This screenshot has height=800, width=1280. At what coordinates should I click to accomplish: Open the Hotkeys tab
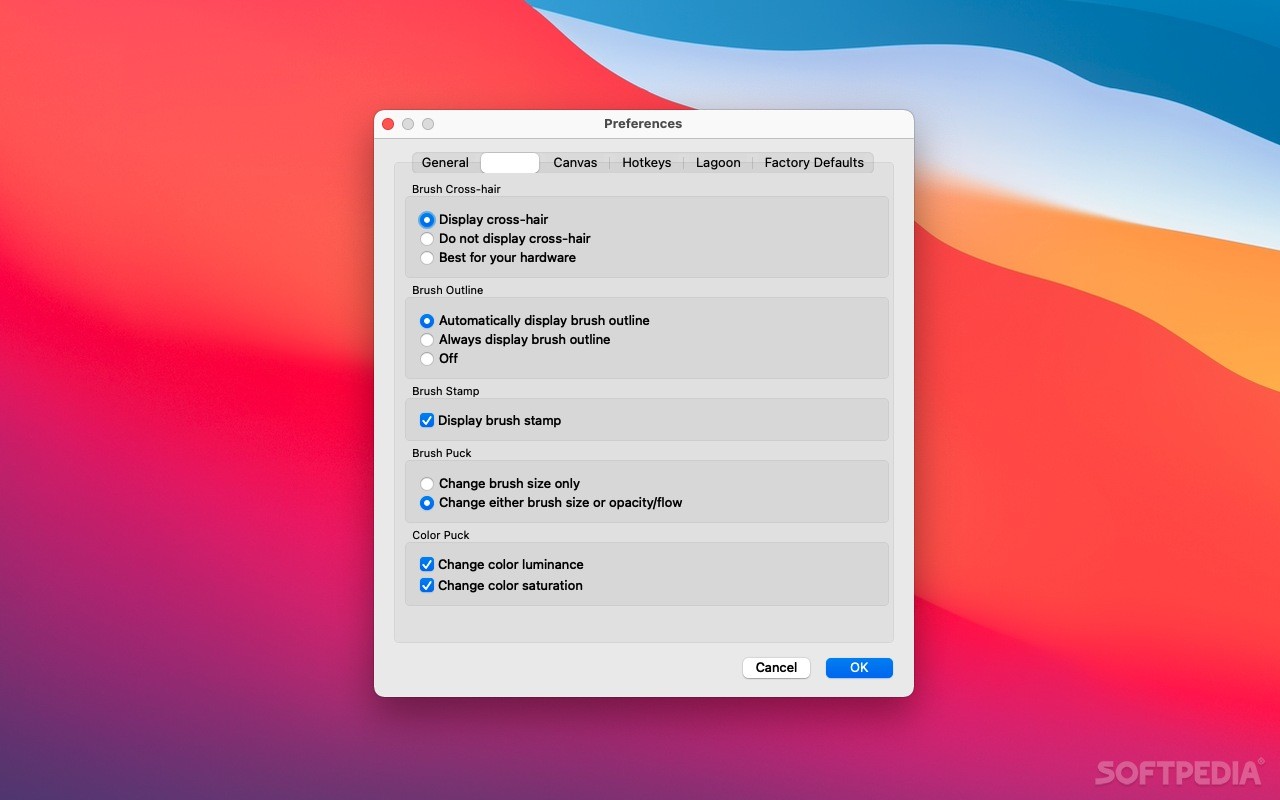[646, 162]
